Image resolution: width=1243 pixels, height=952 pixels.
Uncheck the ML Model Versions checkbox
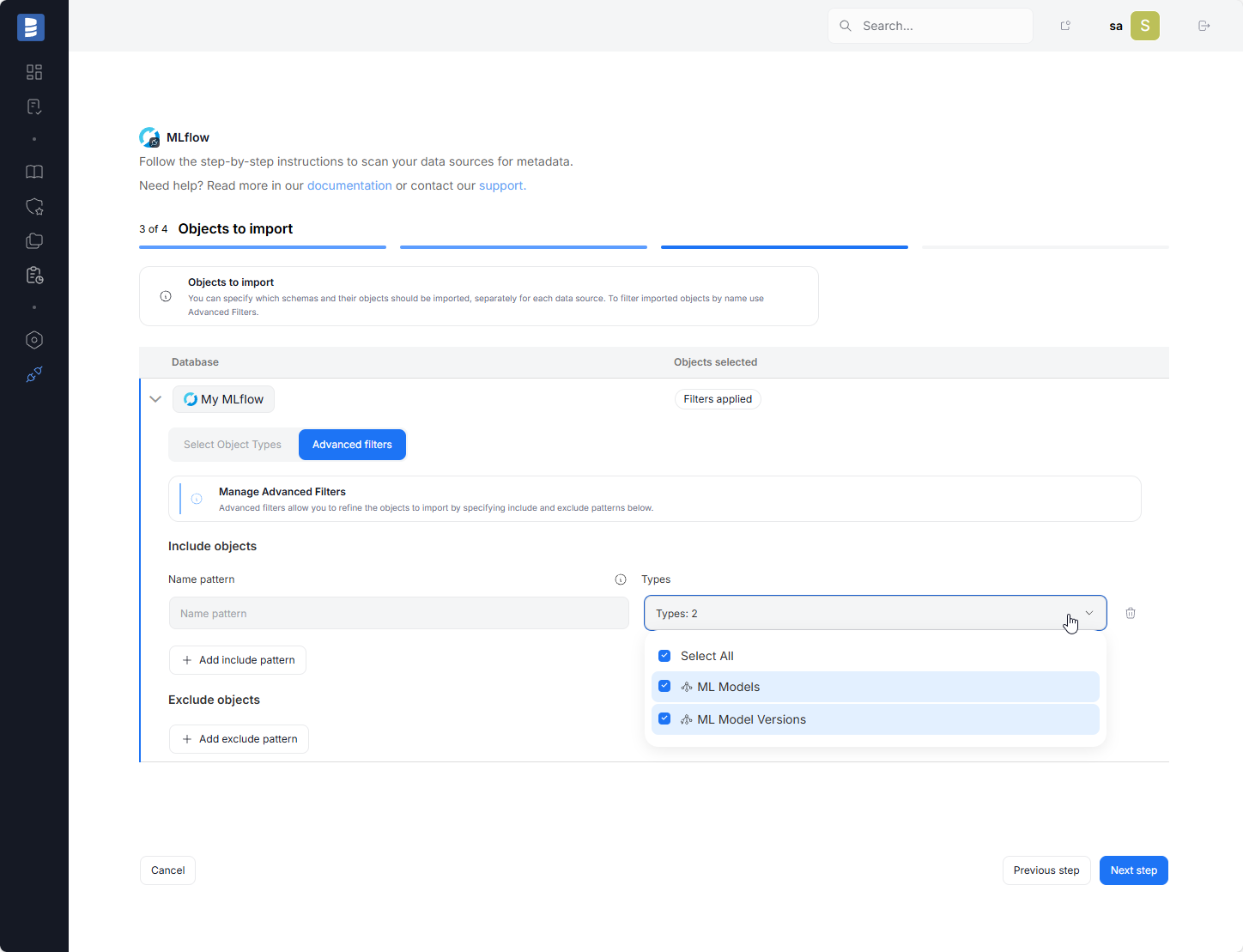pyautogui.click(x=664, y=719)
